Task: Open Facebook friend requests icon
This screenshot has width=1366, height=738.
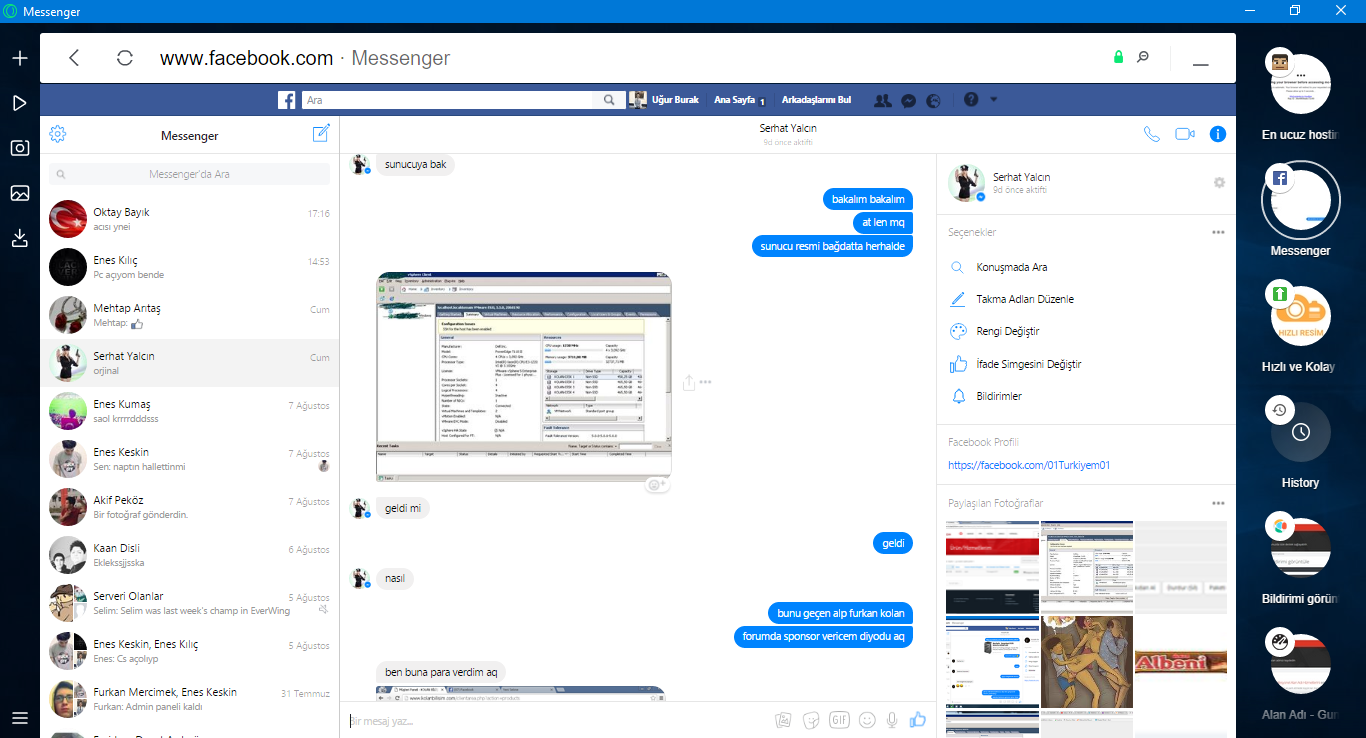Action: 882,100
